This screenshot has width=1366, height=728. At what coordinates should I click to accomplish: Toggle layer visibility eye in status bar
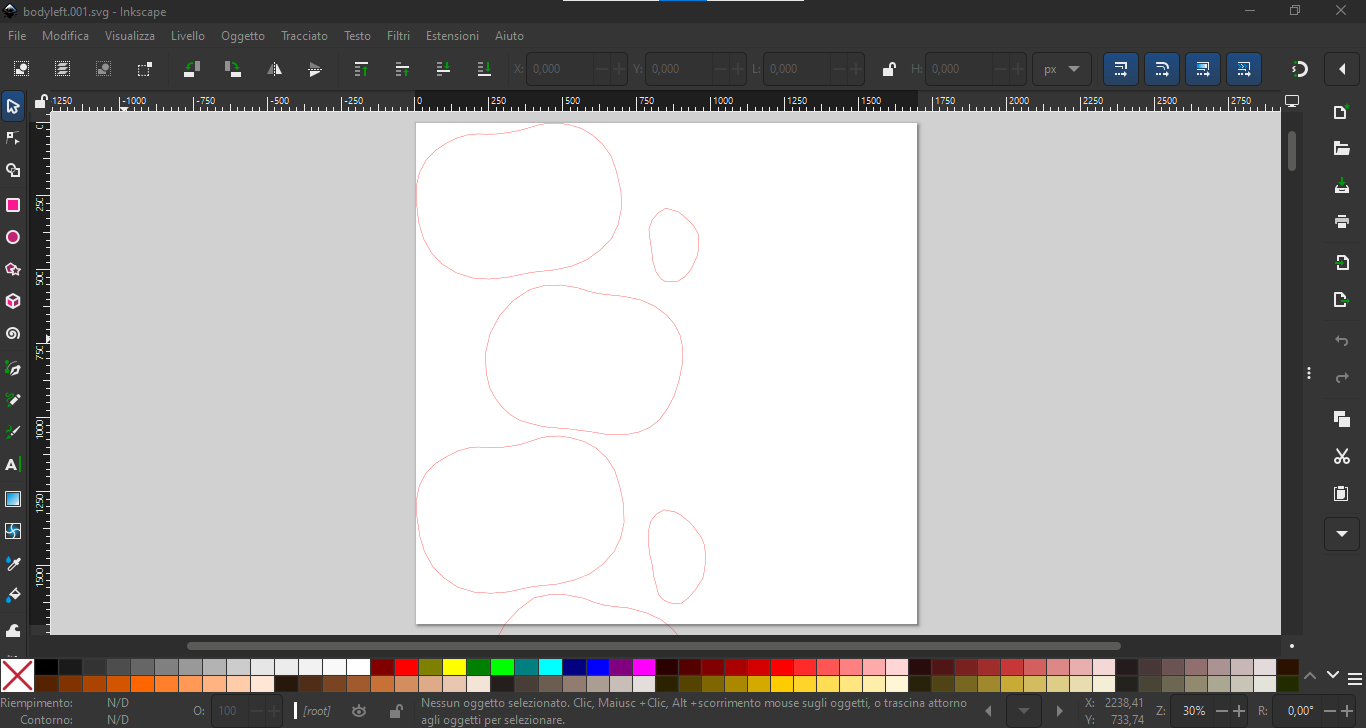tap(359, 711)
